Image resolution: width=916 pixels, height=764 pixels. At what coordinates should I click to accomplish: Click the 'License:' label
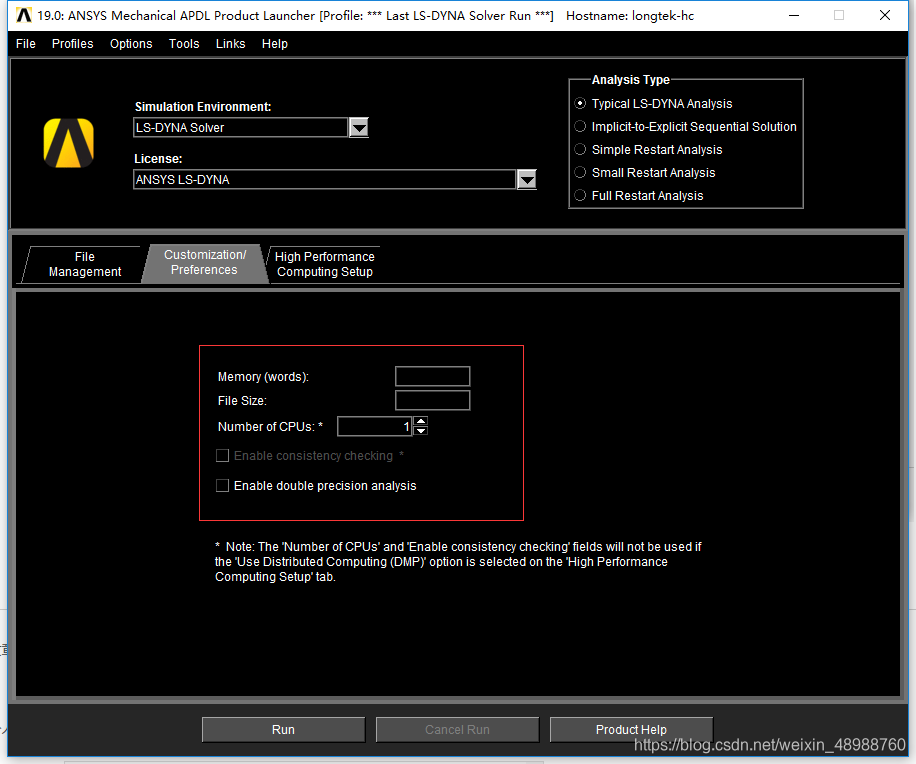click(x=158, y=159)
